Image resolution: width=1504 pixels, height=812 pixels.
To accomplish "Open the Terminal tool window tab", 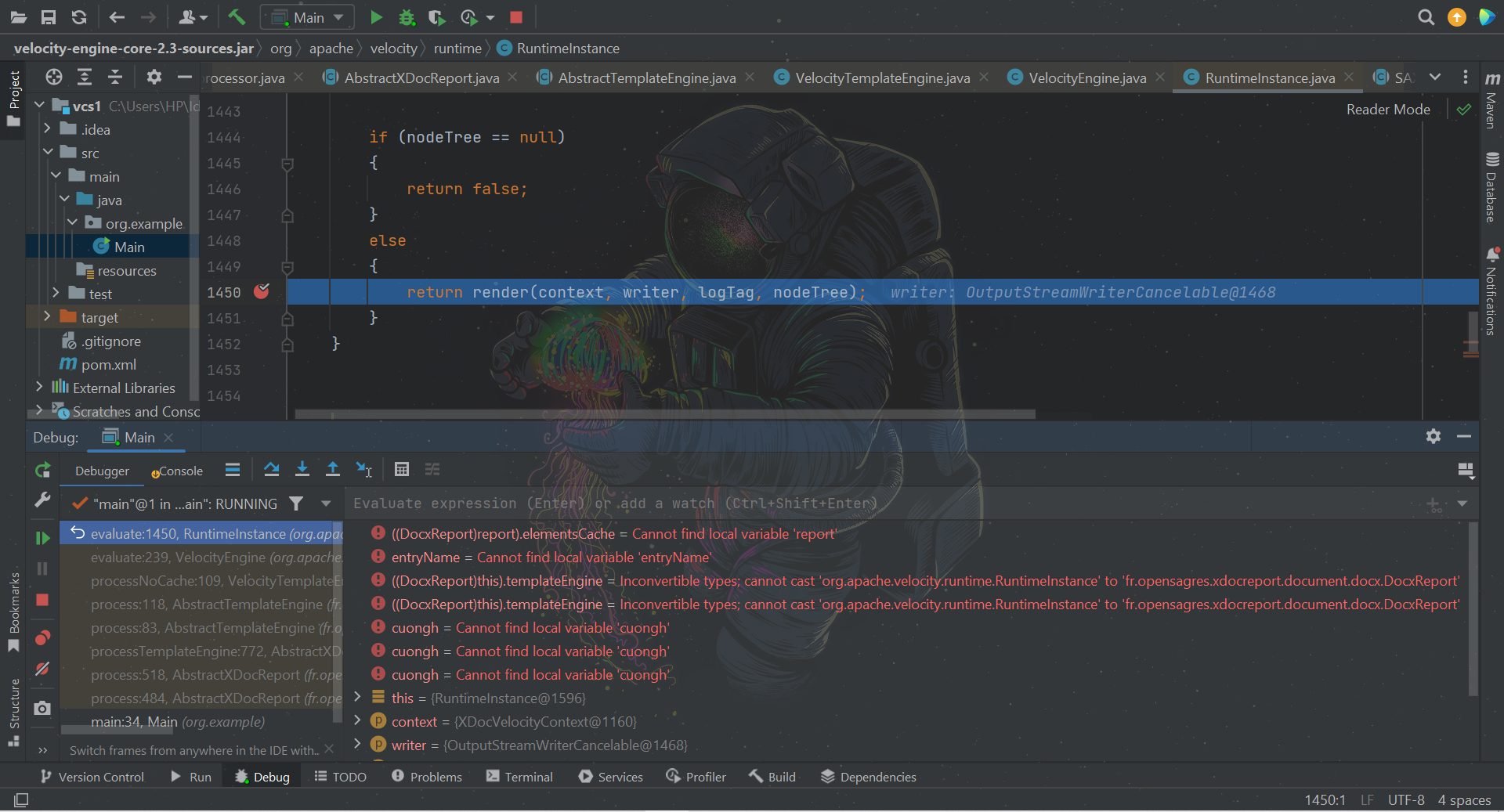I will pos(520,776).
